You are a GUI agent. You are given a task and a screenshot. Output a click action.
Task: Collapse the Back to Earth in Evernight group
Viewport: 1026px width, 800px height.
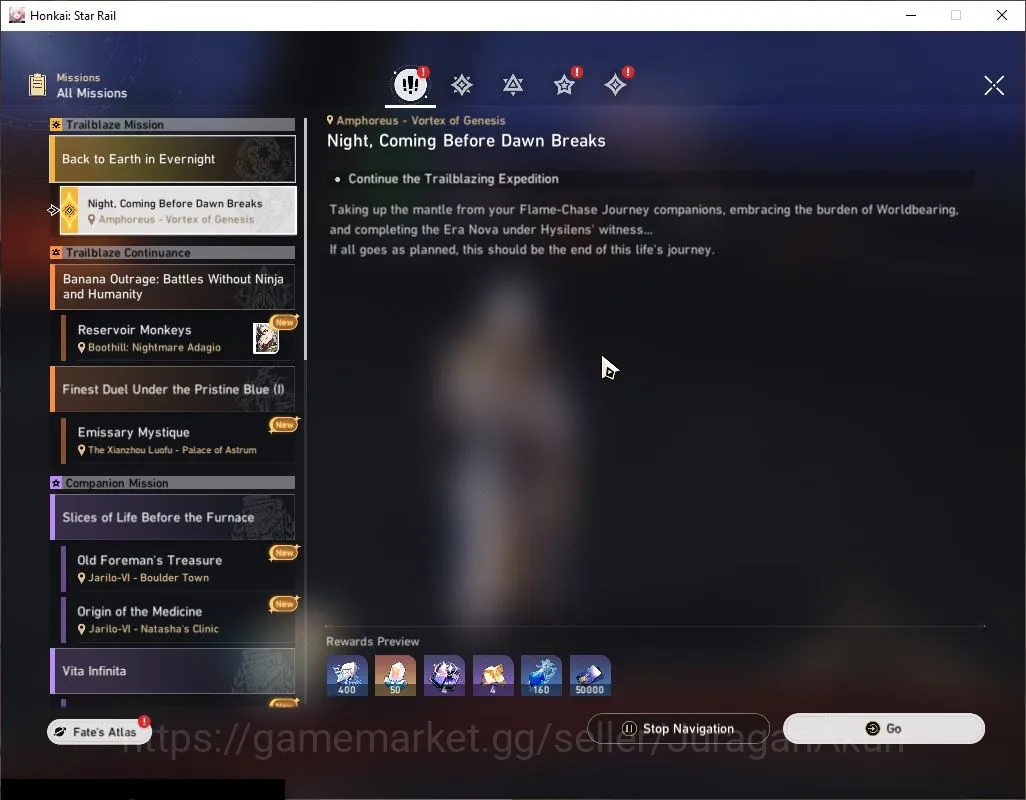(x=173, y=159)
